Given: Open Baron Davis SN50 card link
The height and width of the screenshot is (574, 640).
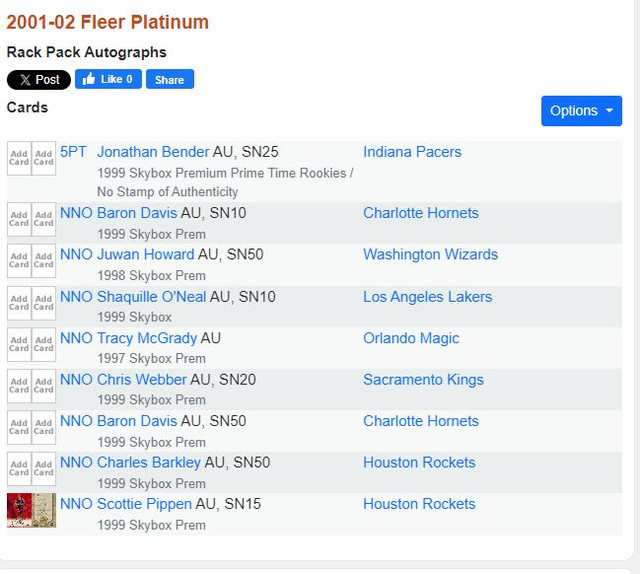Looking at the screenshot, I should click(x=137, y=421).
